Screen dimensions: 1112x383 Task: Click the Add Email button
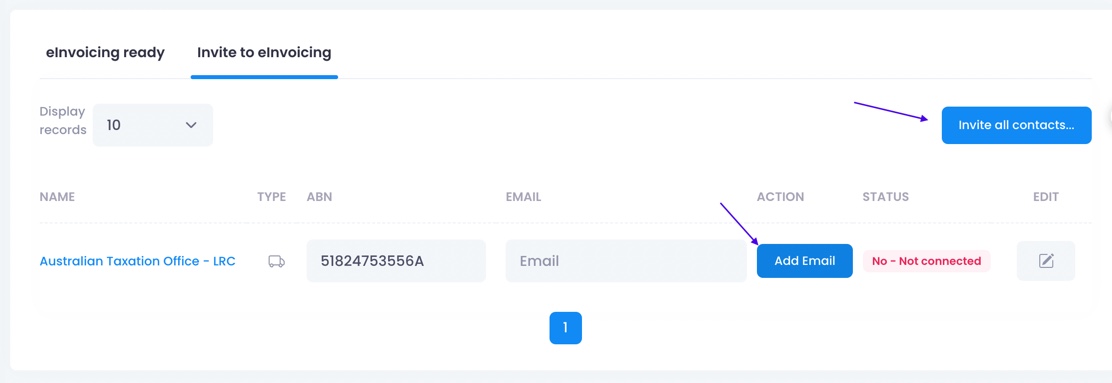click(804, 261)
